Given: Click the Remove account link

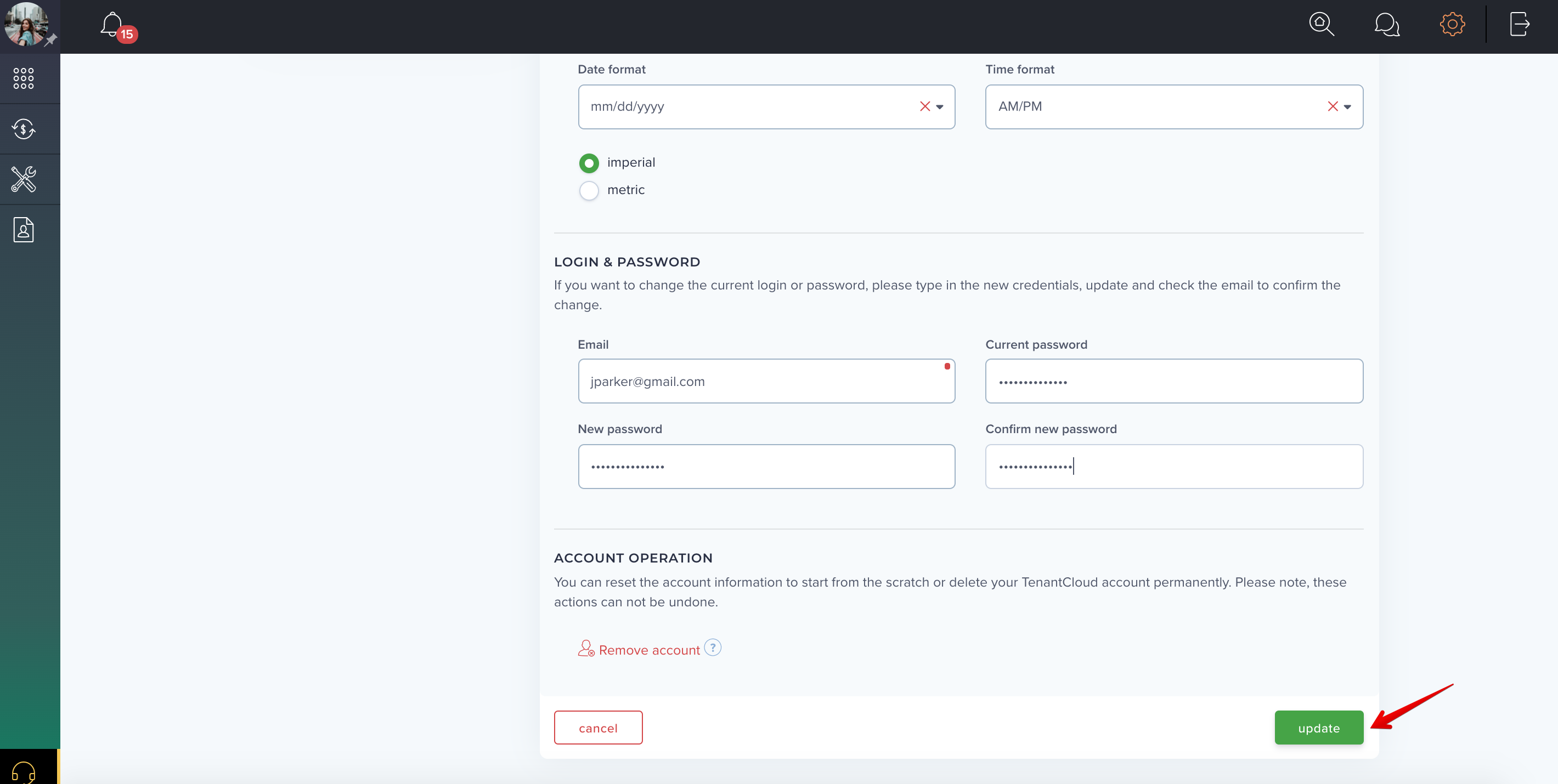Looking at the screenshot, I should tap(649, 650).
